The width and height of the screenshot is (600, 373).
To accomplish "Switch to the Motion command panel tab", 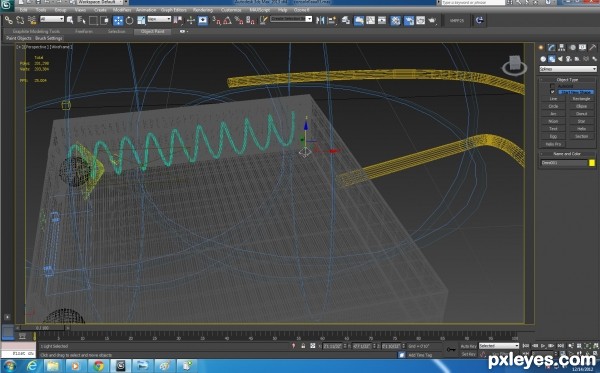I will (572, 47).
